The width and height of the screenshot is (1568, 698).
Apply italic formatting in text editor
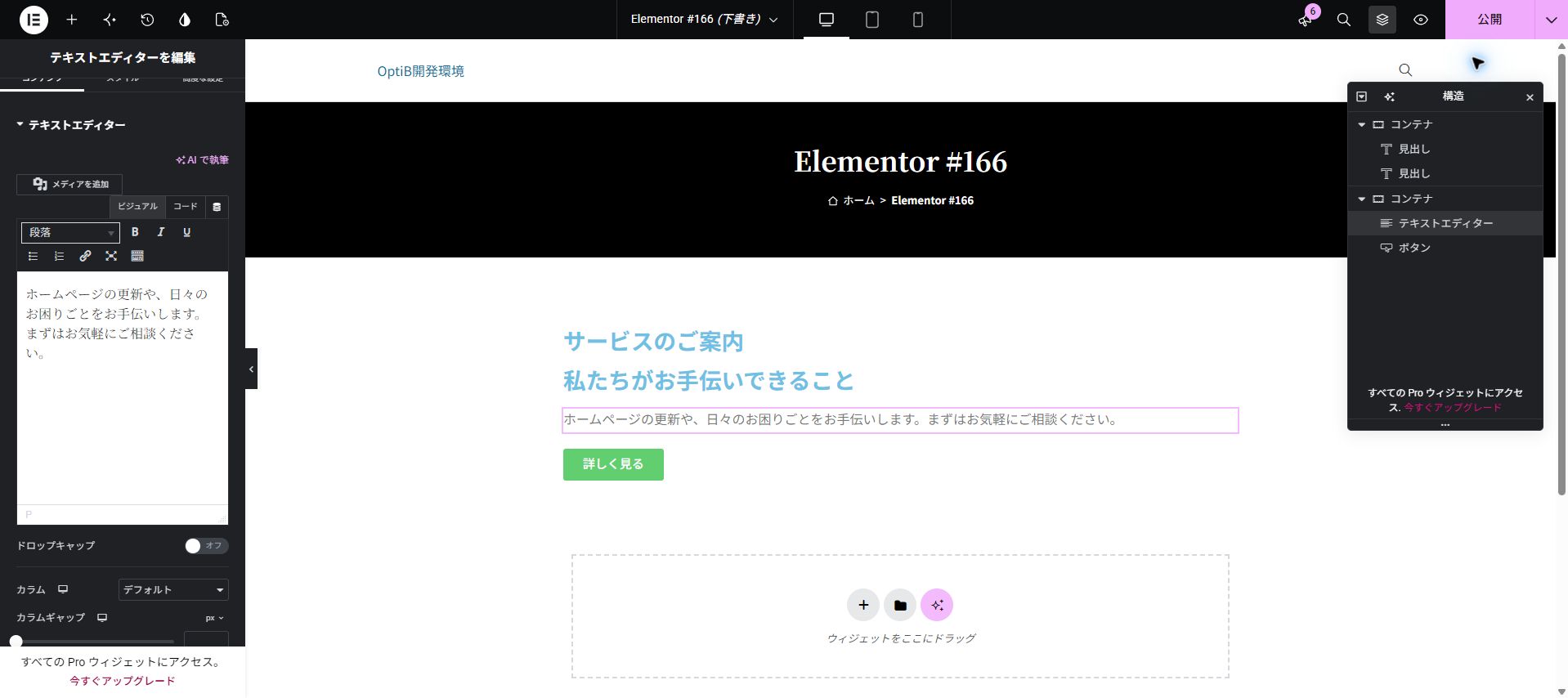click(161, 232)
